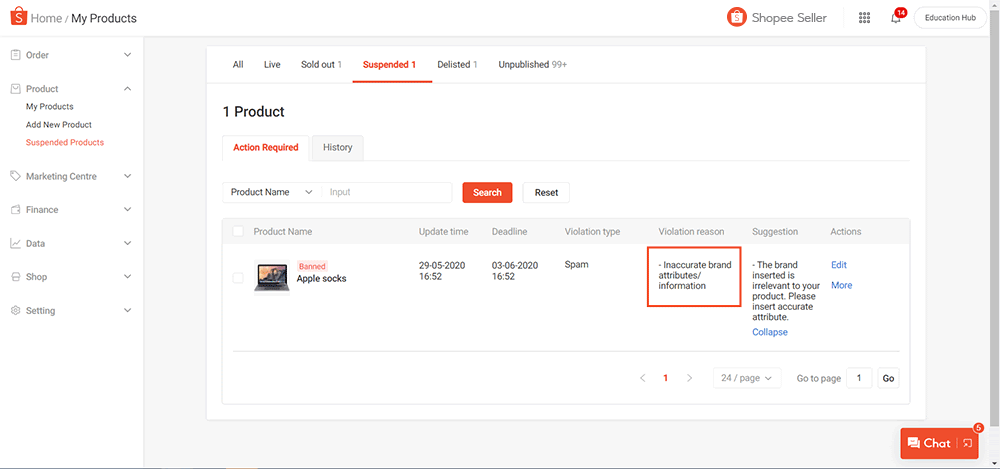
Task: Click the Update time 29-05-2020 cell
Action: click(442, 271)
